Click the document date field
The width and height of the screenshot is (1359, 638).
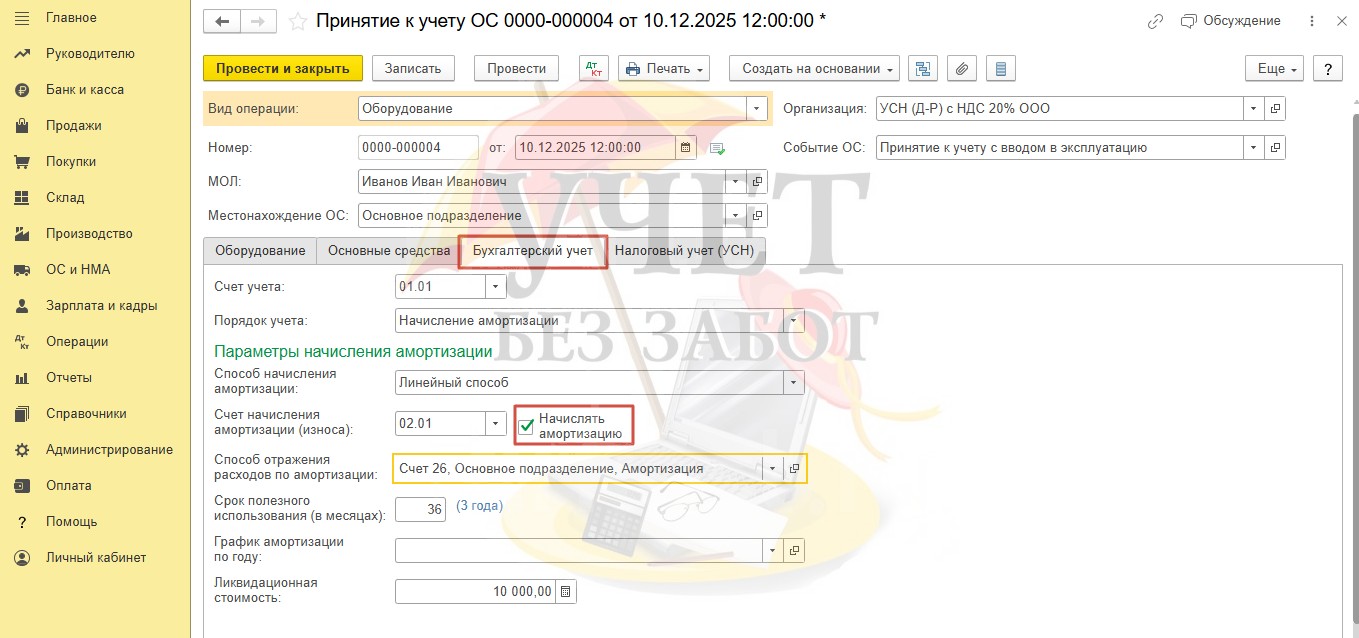tap(596, 148)
